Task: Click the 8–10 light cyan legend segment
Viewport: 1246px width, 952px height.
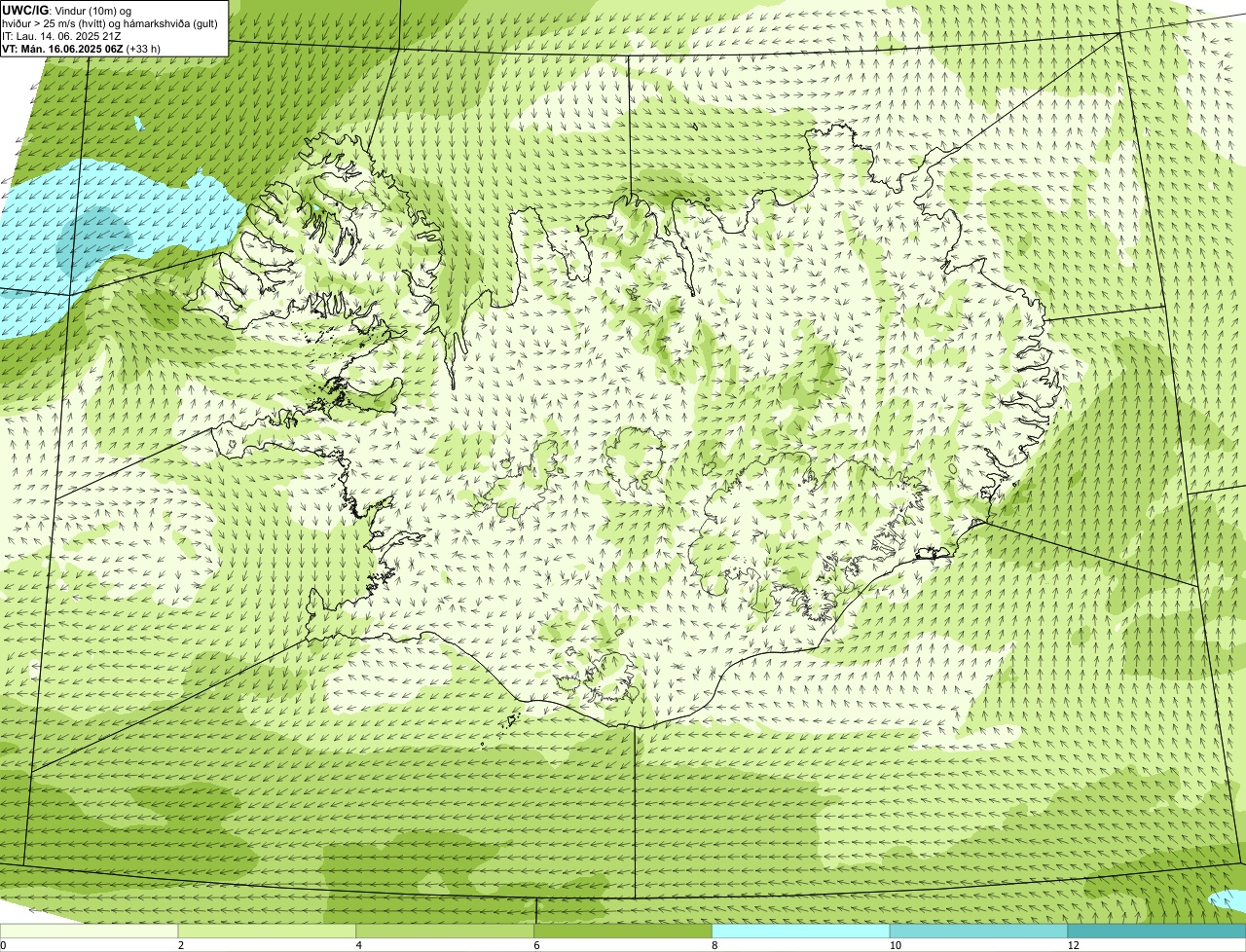Action: 802,932
